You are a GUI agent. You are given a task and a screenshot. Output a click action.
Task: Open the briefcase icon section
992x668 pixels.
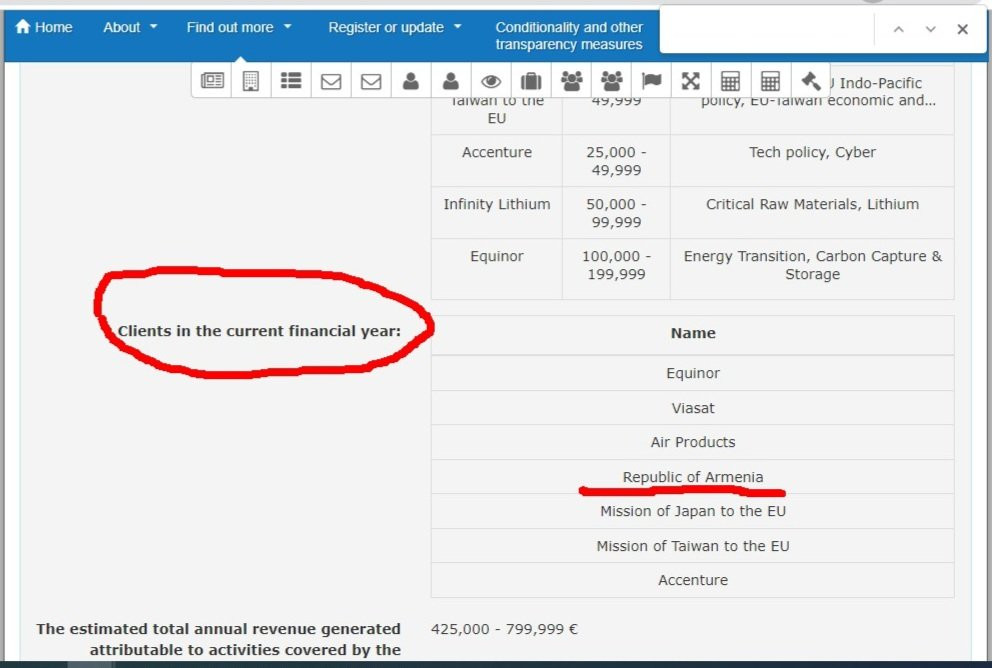(531, 81)
